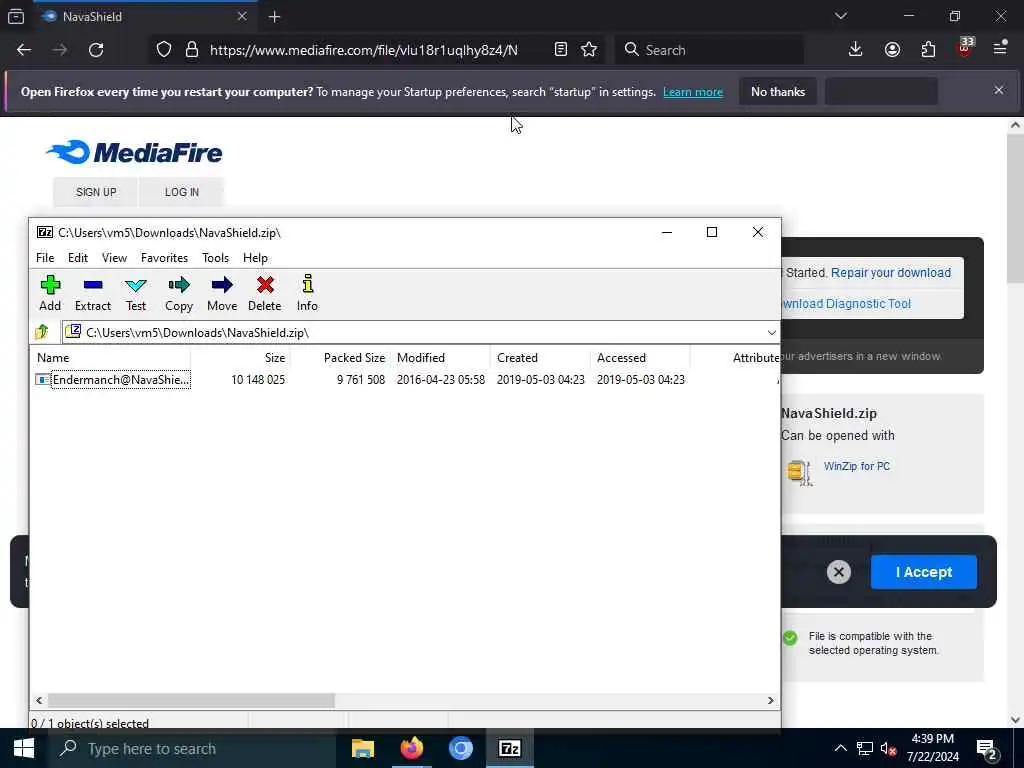The image size is (1024, 768).
Task: Open the Edit menu in 7-Zip
Action: pyautogui.click(x=78, y=258)
